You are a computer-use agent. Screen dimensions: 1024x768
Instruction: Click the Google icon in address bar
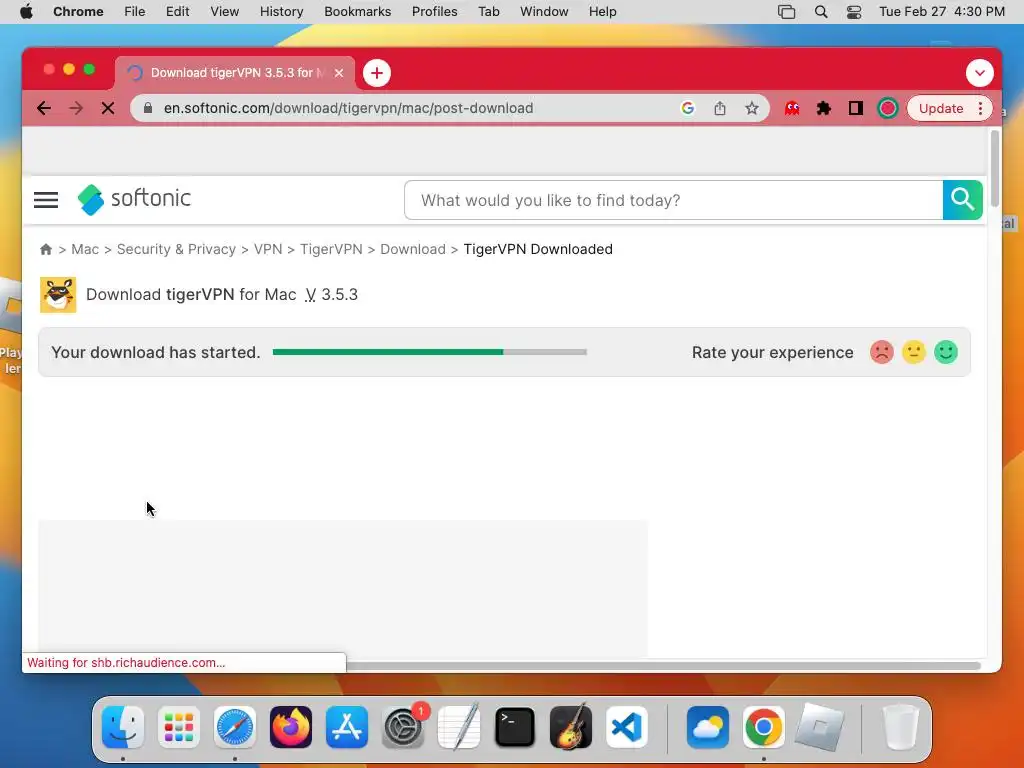pyautogui.click(x=688, y=108)
